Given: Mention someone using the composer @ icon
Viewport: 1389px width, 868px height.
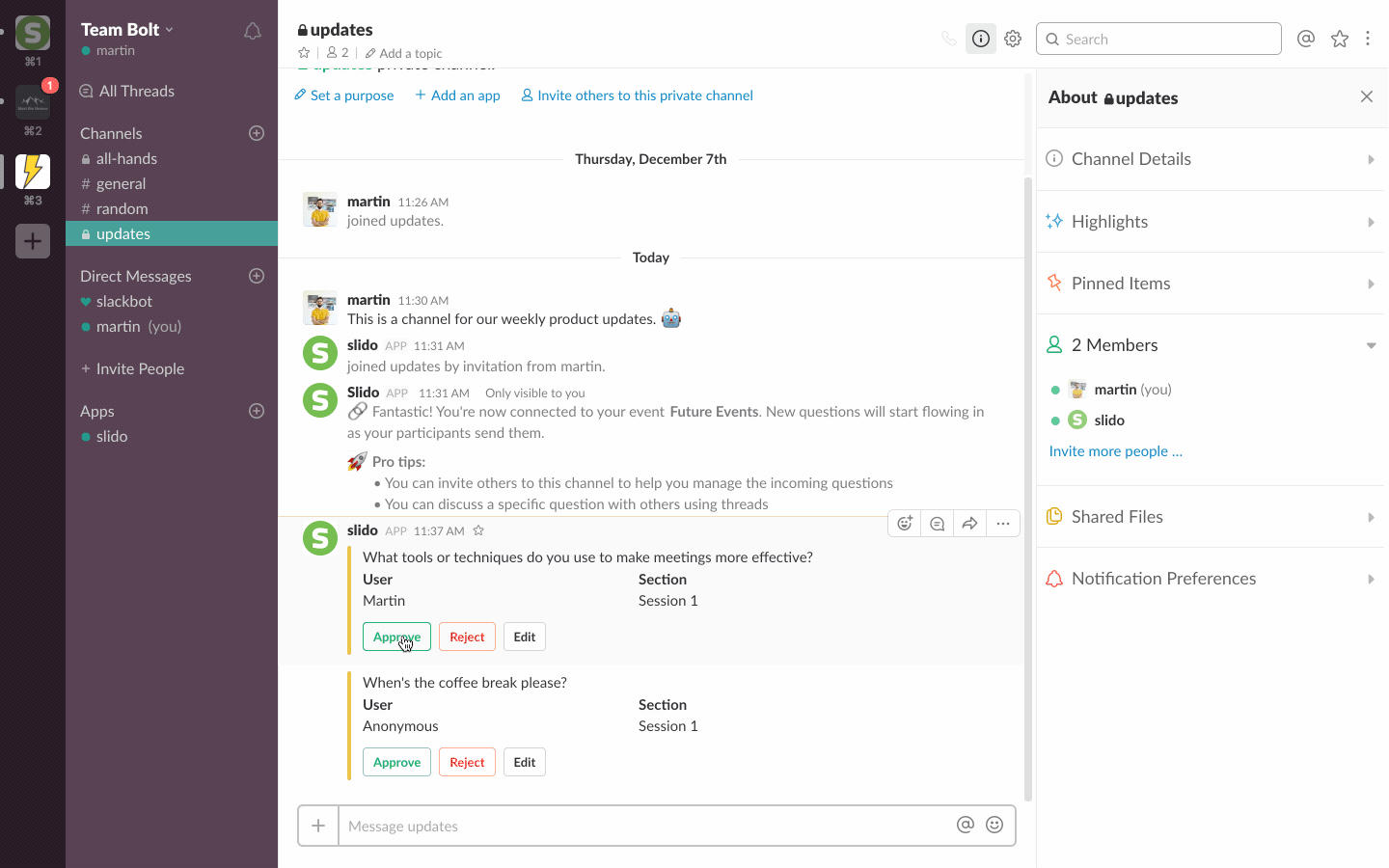Looking at the screenshot, I should [966, 825].
